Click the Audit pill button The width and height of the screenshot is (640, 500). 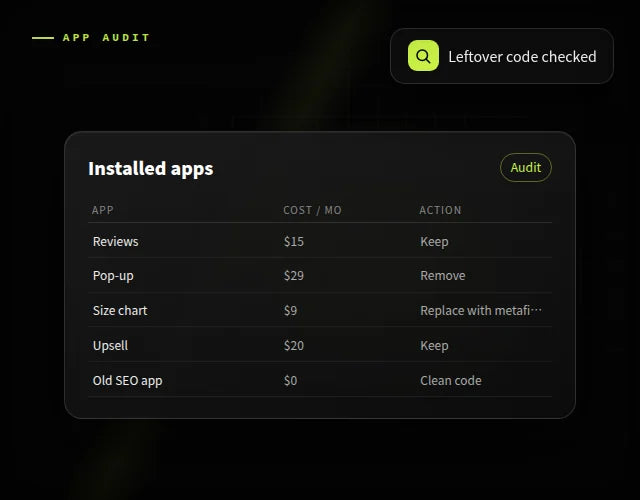point(526,167)
